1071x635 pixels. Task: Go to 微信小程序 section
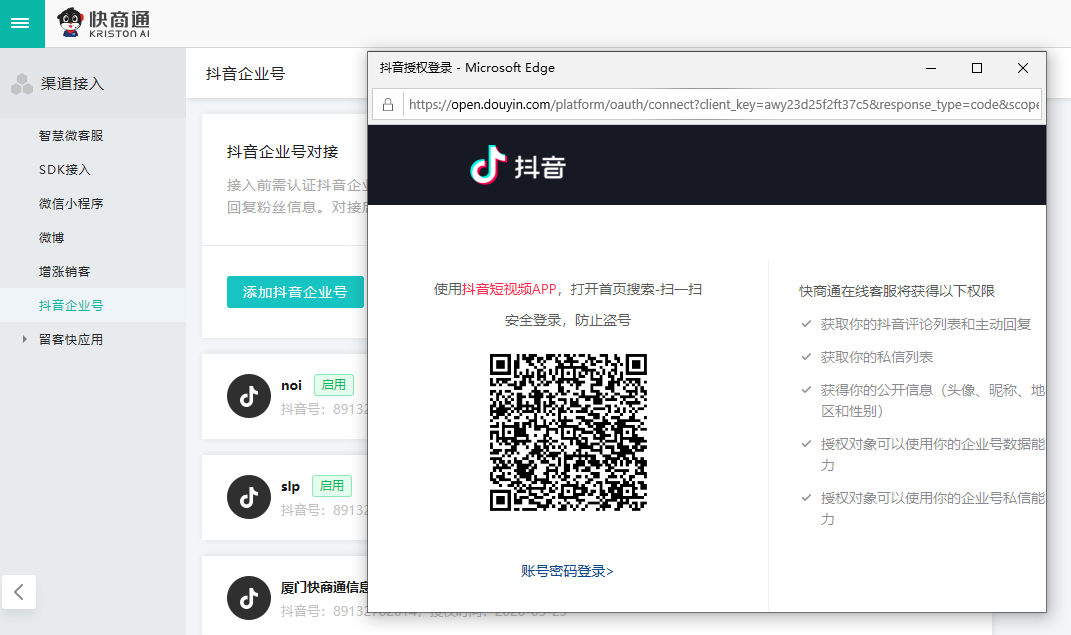coord(71,204)
